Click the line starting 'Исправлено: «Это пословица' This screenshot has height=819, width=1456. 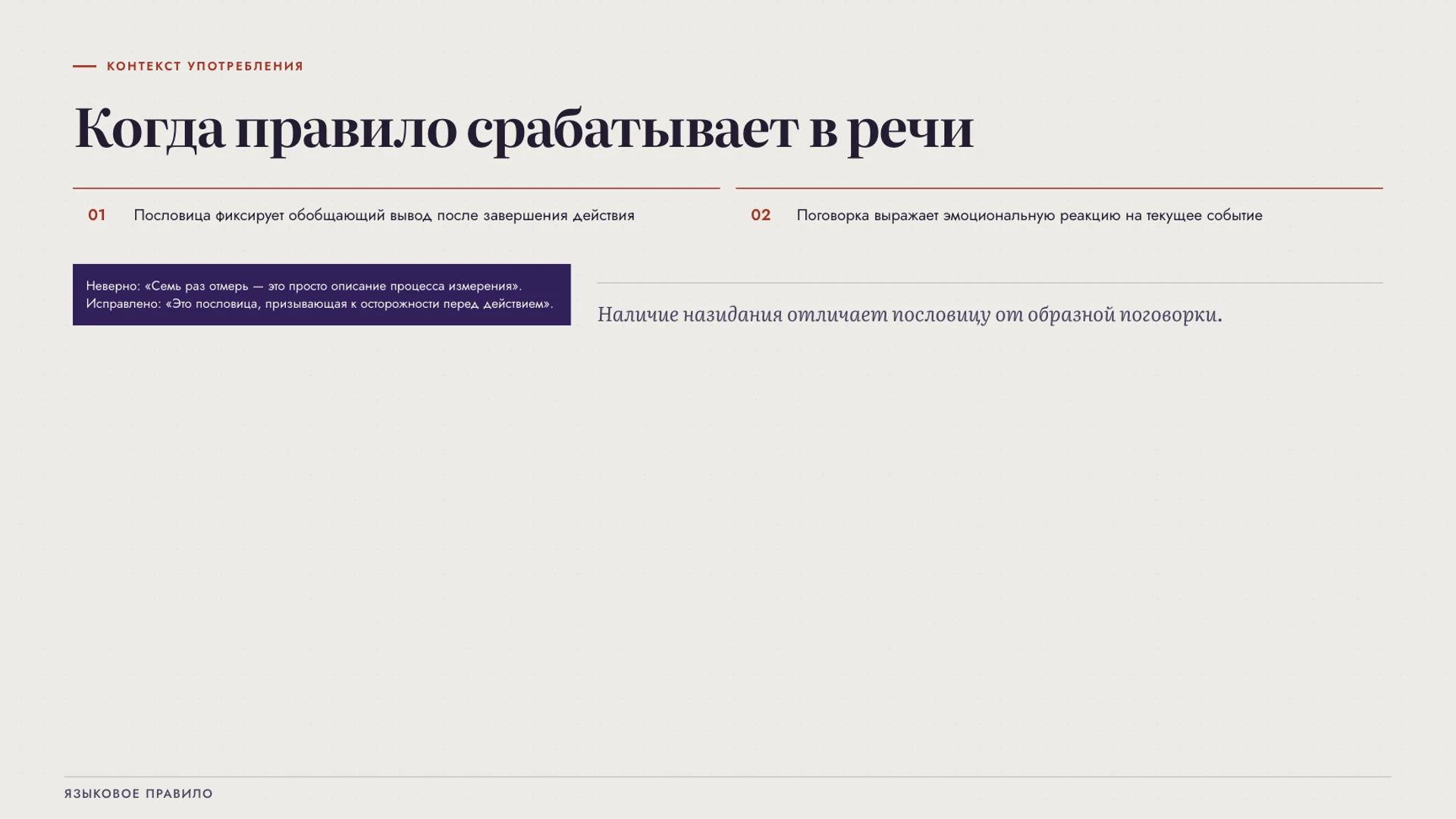[x=319, y=304]
